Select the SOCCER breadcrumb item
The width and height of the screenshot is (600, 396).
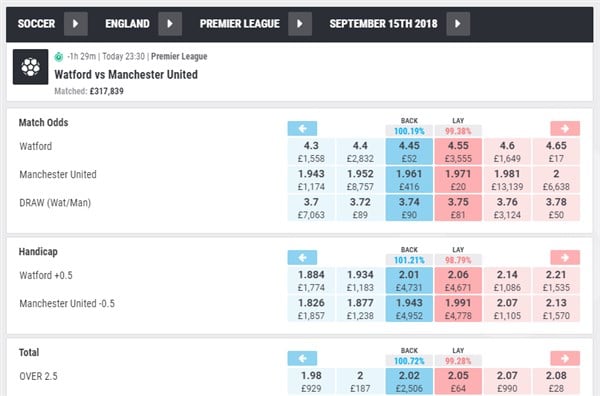point(36,24)
